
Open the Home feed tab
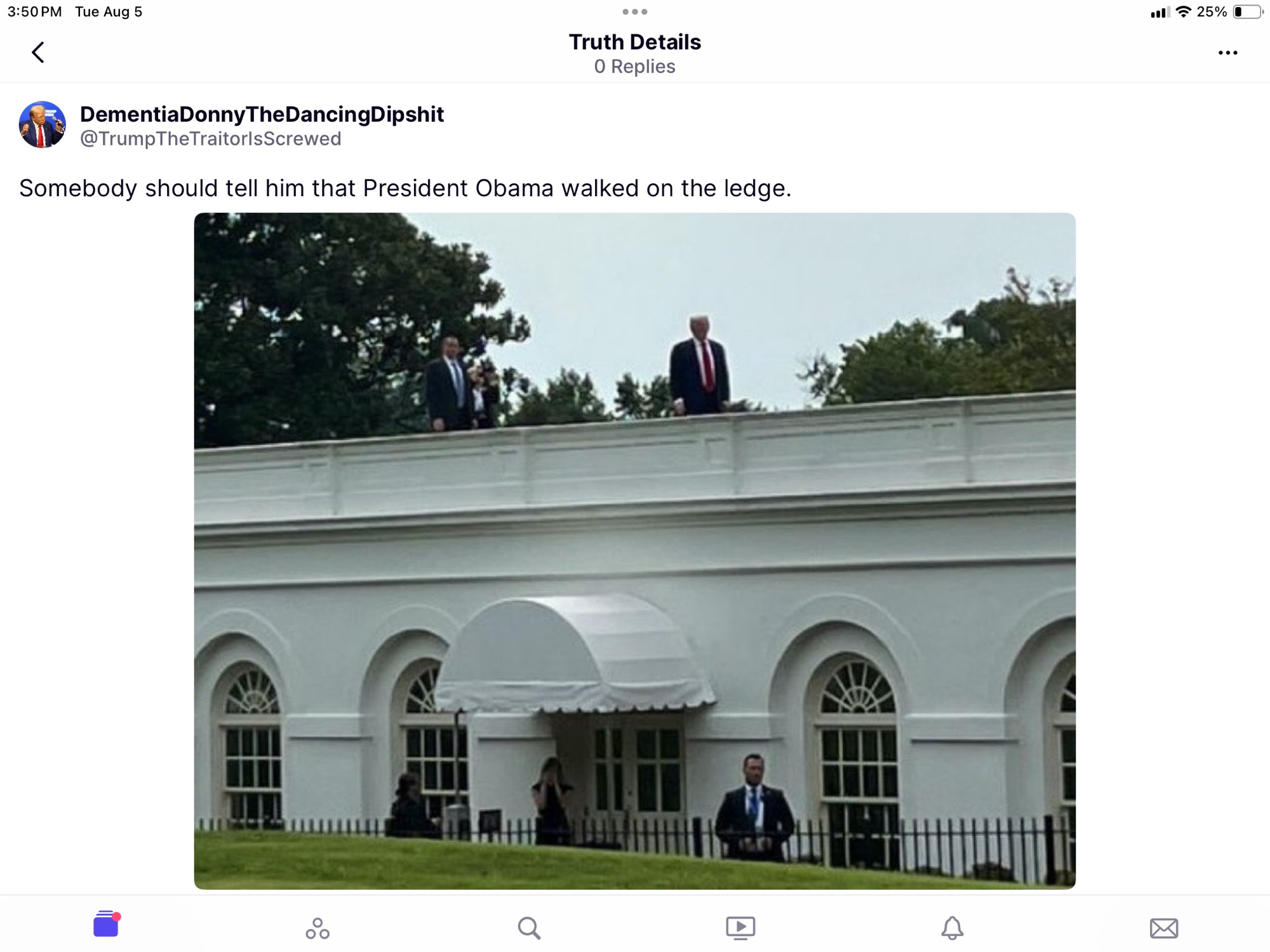click(x=106, y=924)
